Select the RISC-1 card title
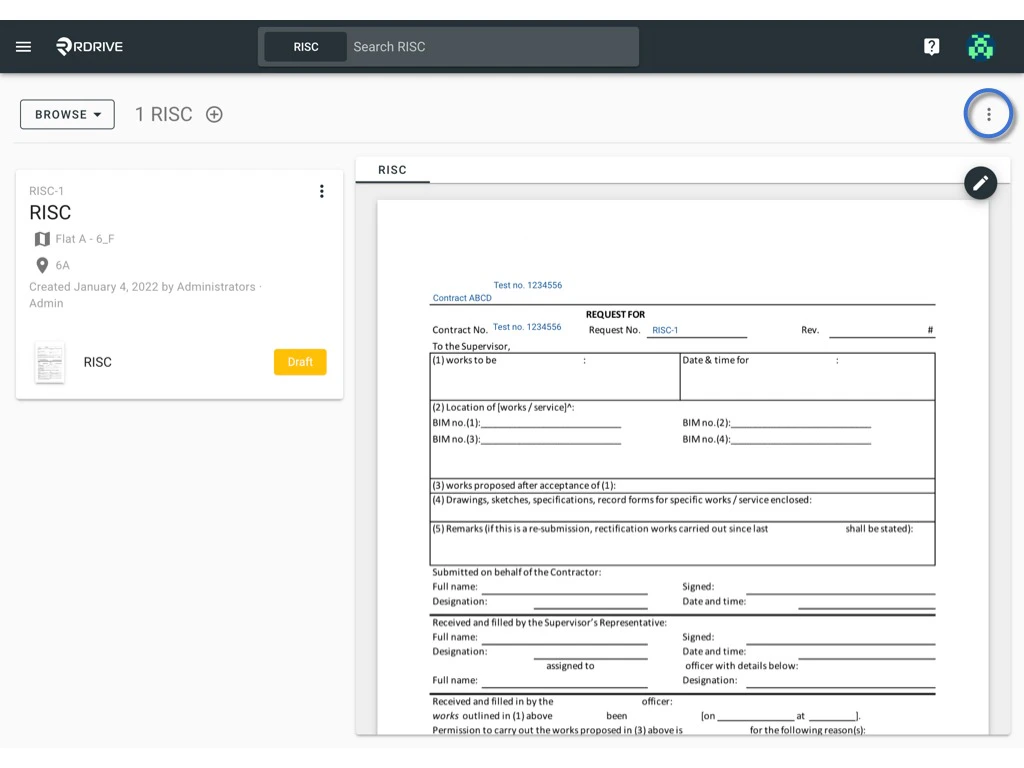Viewport: 1024px width, 768px height. (50, 213)
